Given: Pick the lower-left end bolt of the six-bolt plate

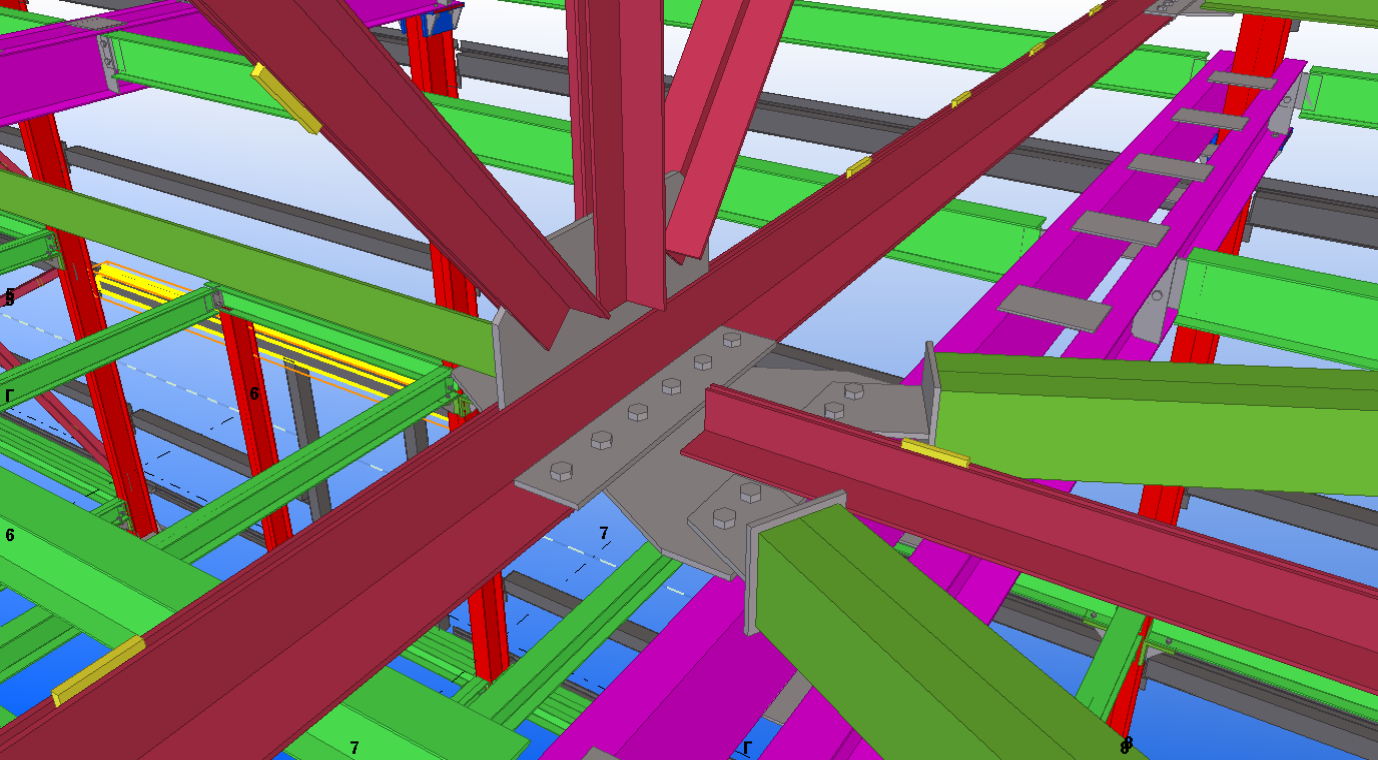Looking at the screenshot, I should pos(561,471).
